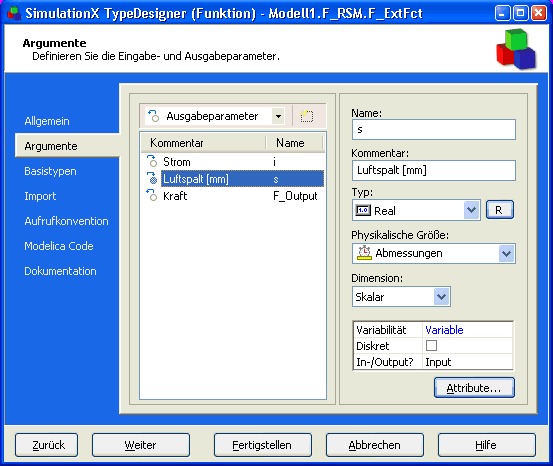Show the Modelica Code page
The height and width of the screenshot is (466, 553).
(59, 246)
